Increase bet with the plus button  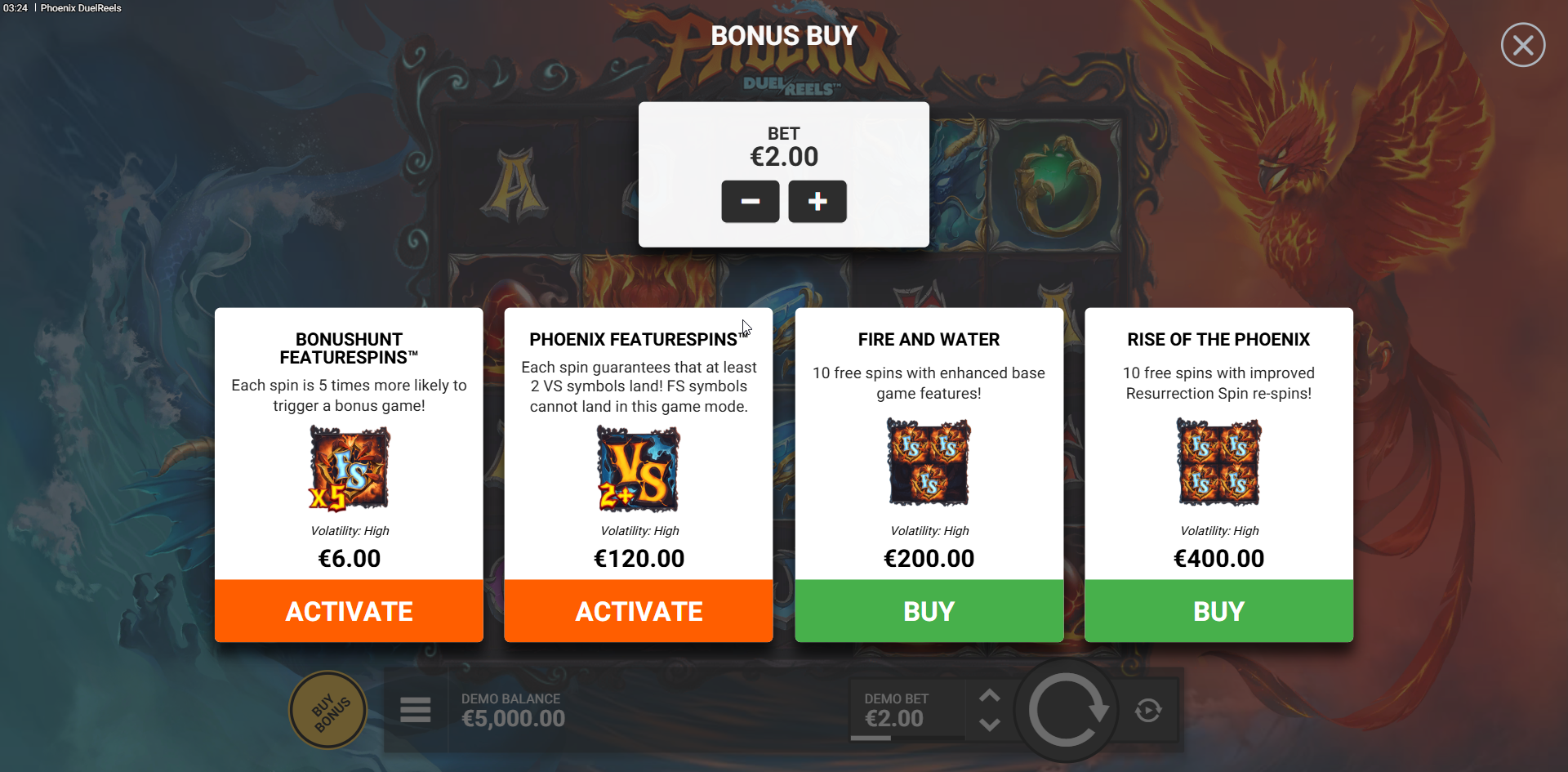click(817, 201)
